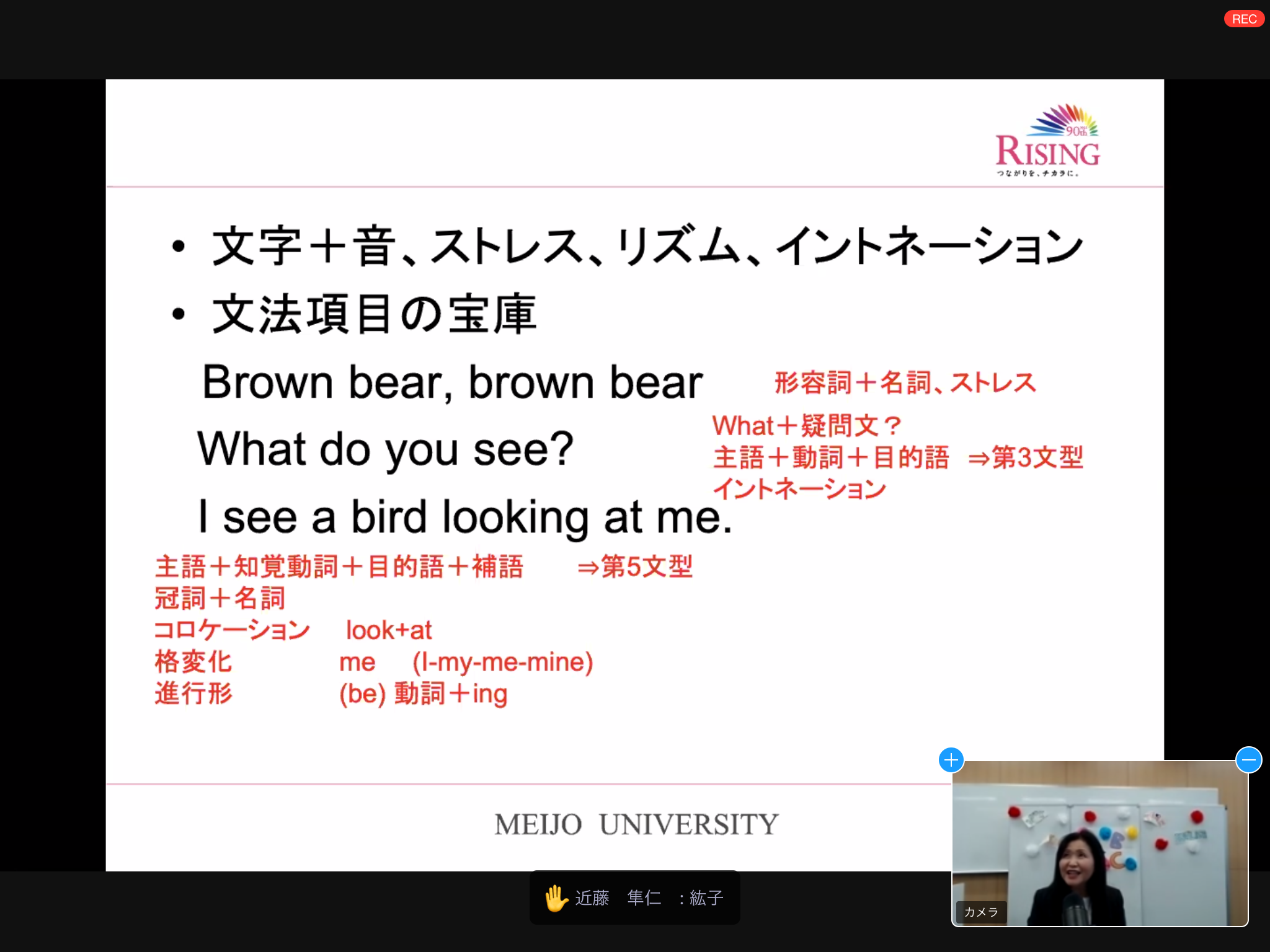Click the red text 主語＋動詞＋目的語
This screenshot has height=952, width=1270.
(831, 457)
